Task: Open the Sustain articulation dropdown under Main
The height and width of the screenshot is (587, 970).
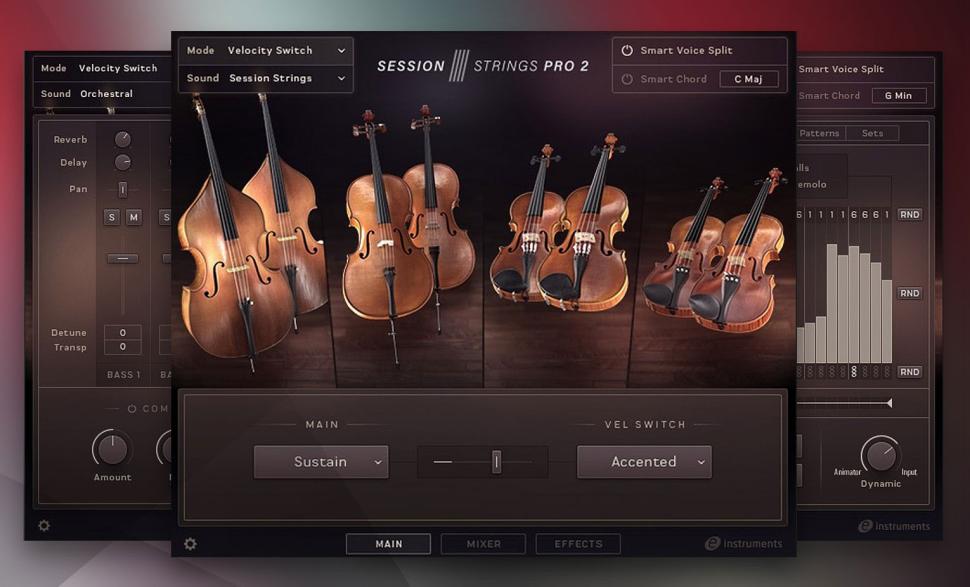Action: [x=321, y=462]
